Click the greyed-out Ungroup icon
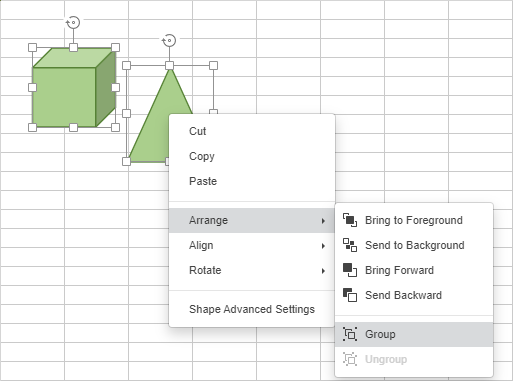The height and width of the screenshot is (381, 513). point(350,359)
